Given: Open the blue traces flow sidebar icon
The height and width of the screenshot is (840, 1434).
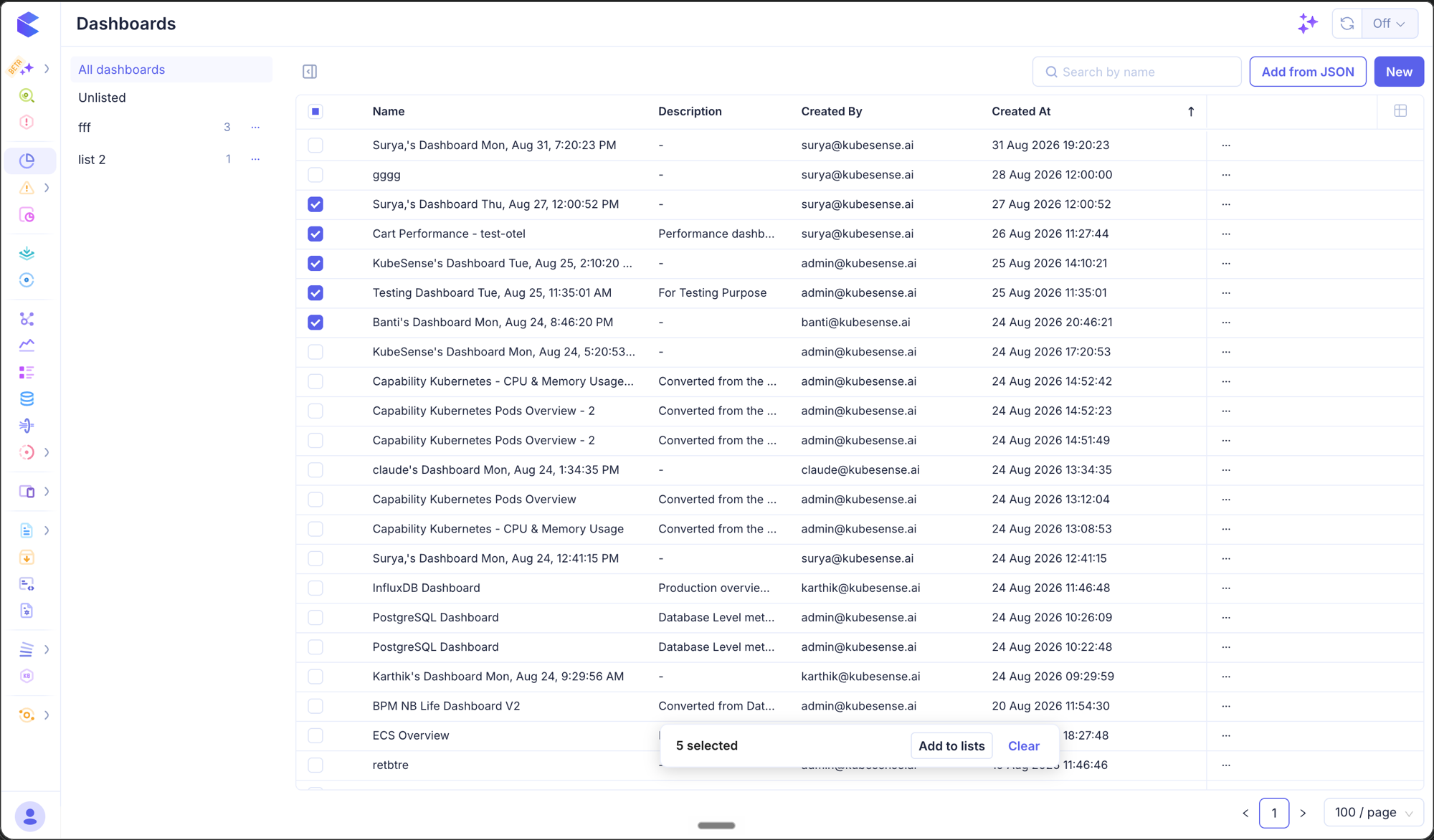Looking at the screenshot, I should pos(27,426).
